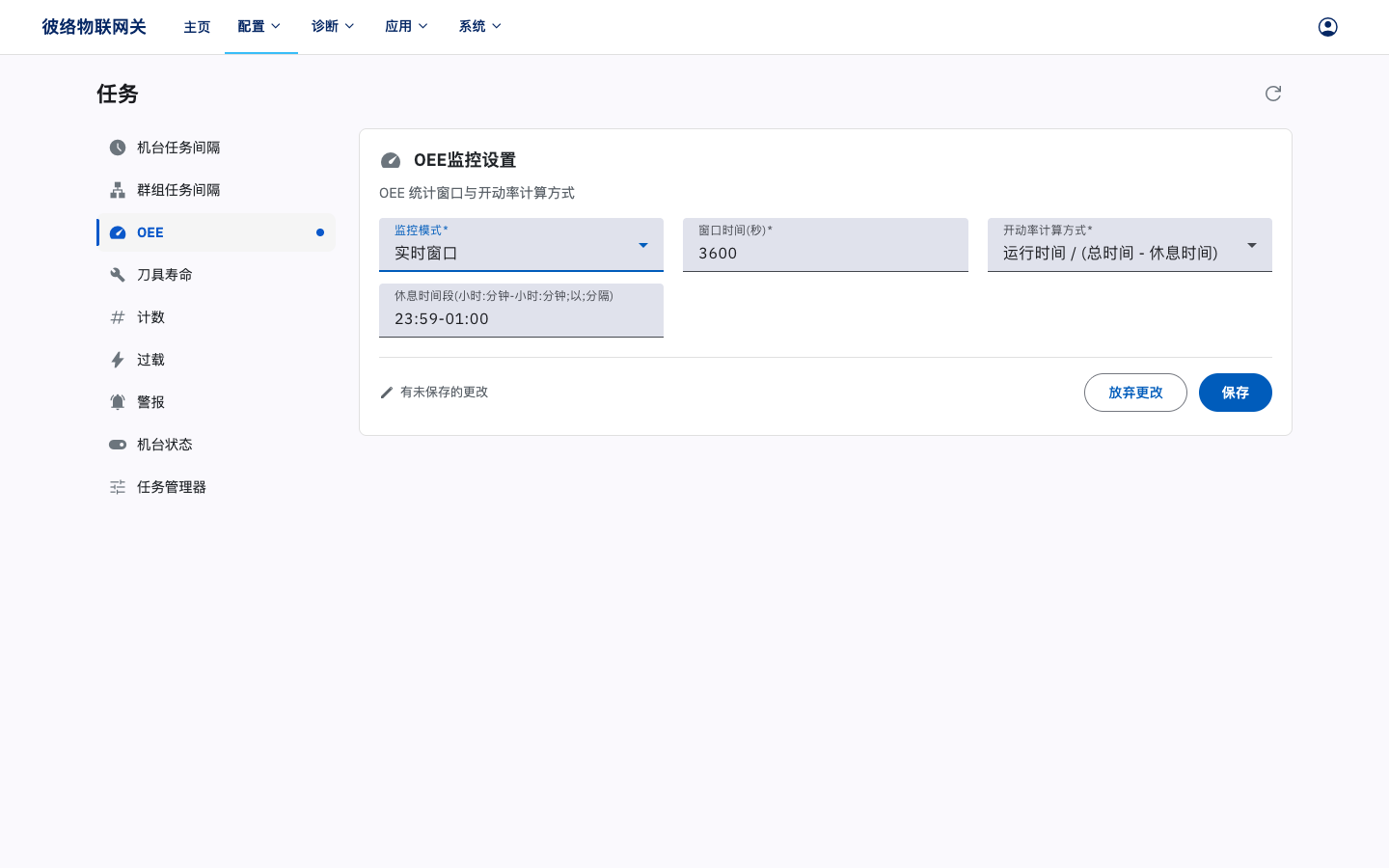
Task: Open the 监控模式 dropdown
Action: coord(521,245)
